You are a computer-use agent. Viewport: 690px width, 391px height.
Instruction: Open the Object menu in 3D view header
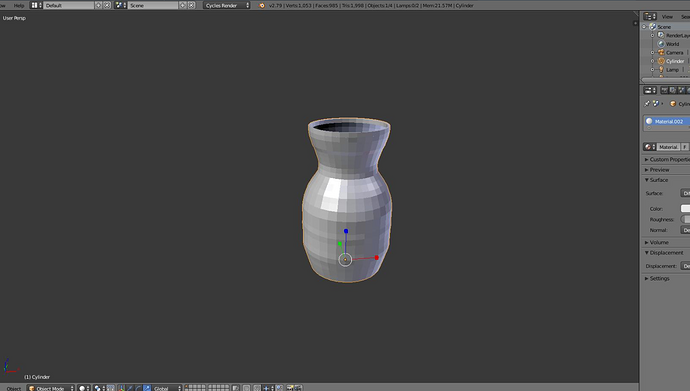point(14,388)
